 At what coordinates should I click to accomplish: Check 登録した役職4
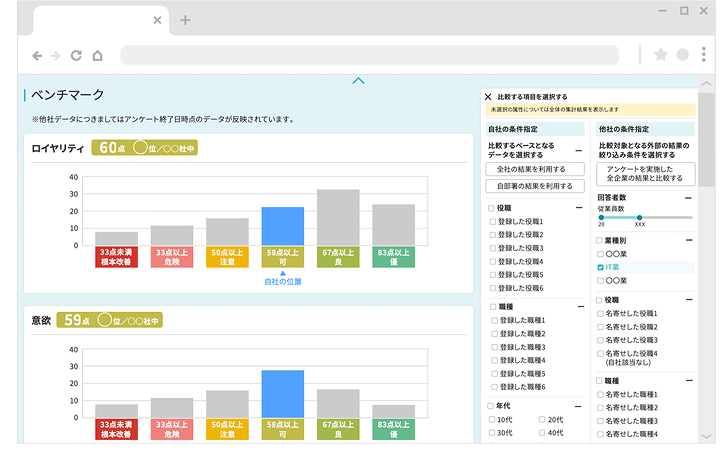pos(493,261)
